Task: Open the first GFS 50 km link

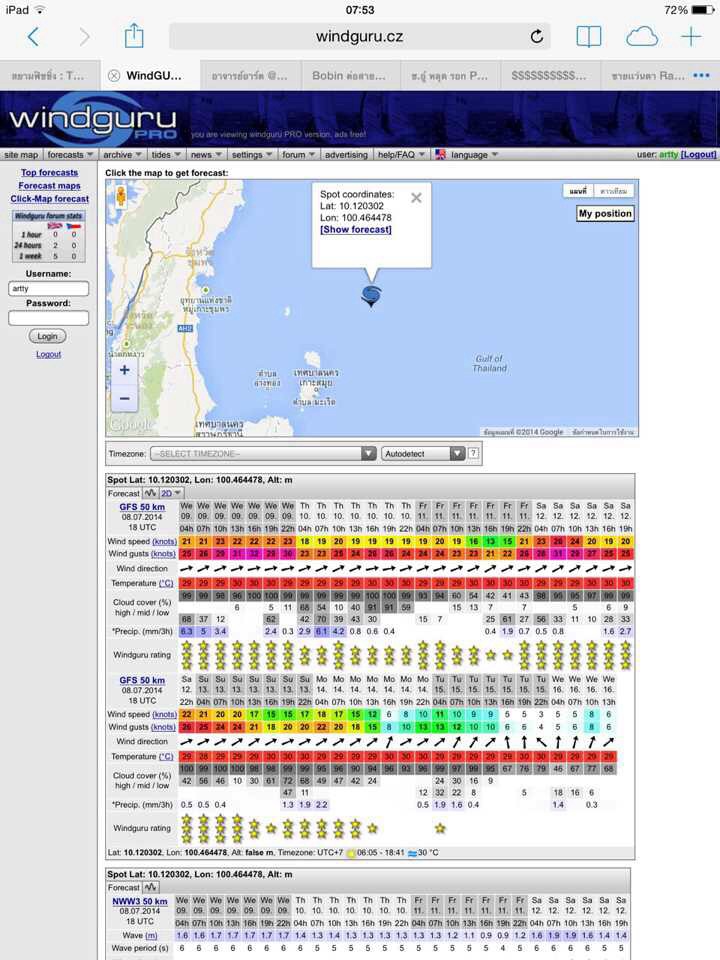Action: (x=142, y=507)
